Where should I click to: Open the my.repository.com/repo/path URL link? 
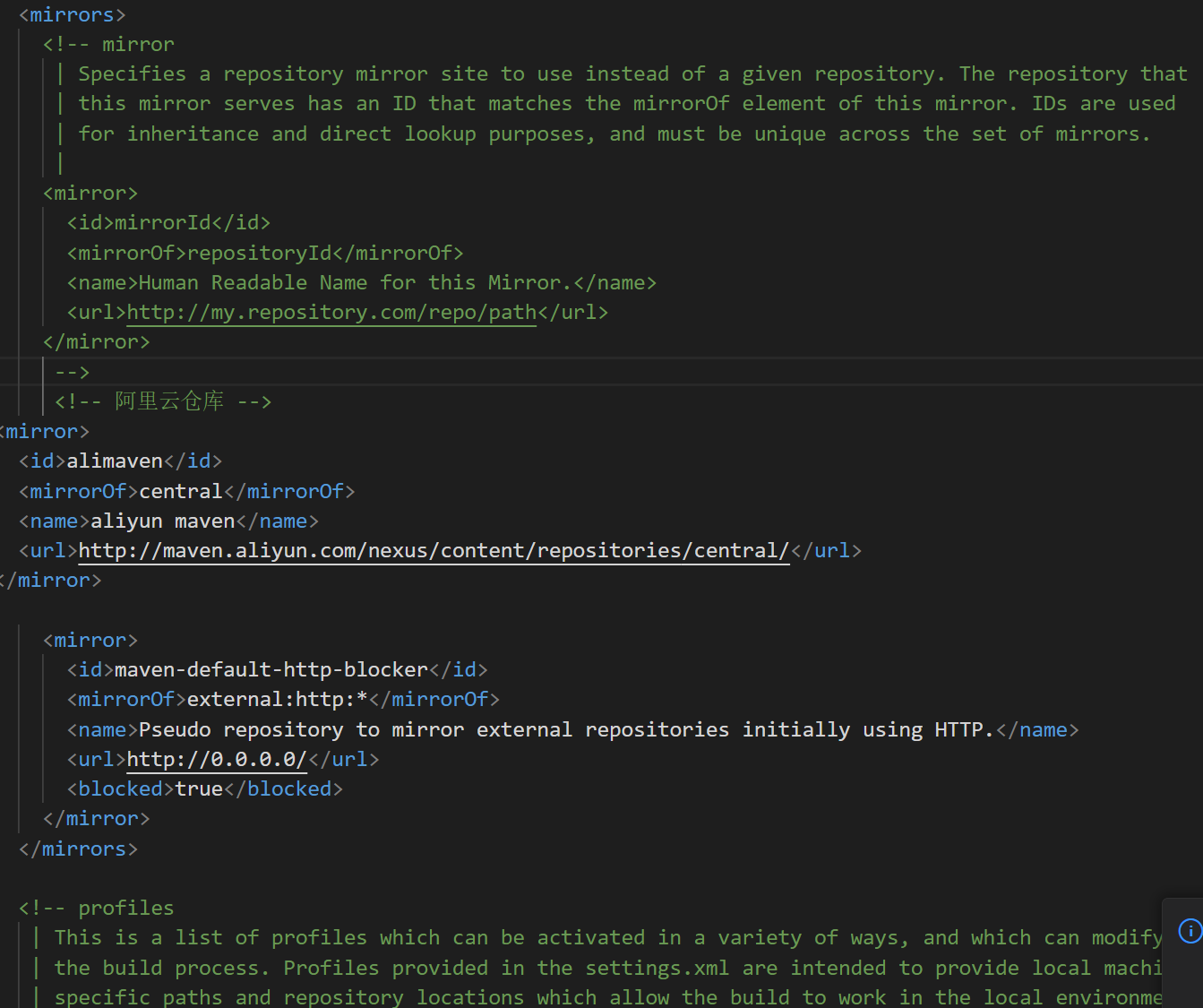[x=331, y=312]
